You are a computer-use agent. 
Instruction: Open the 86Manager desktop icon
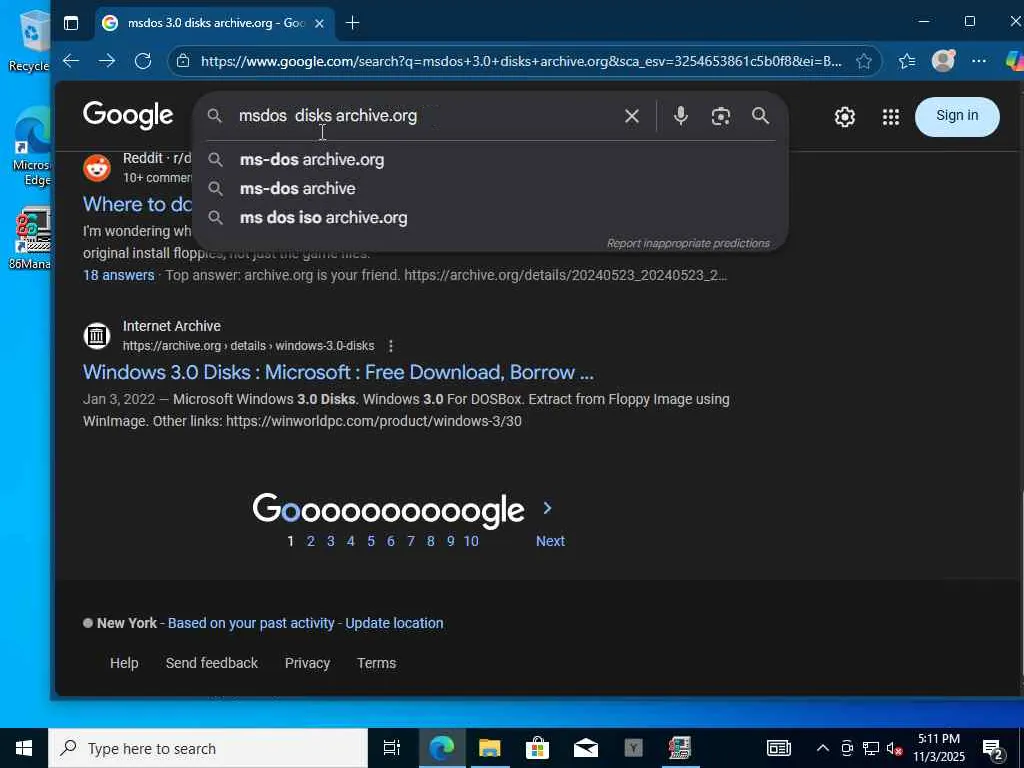pyautogui.click(x=31, y=238)
